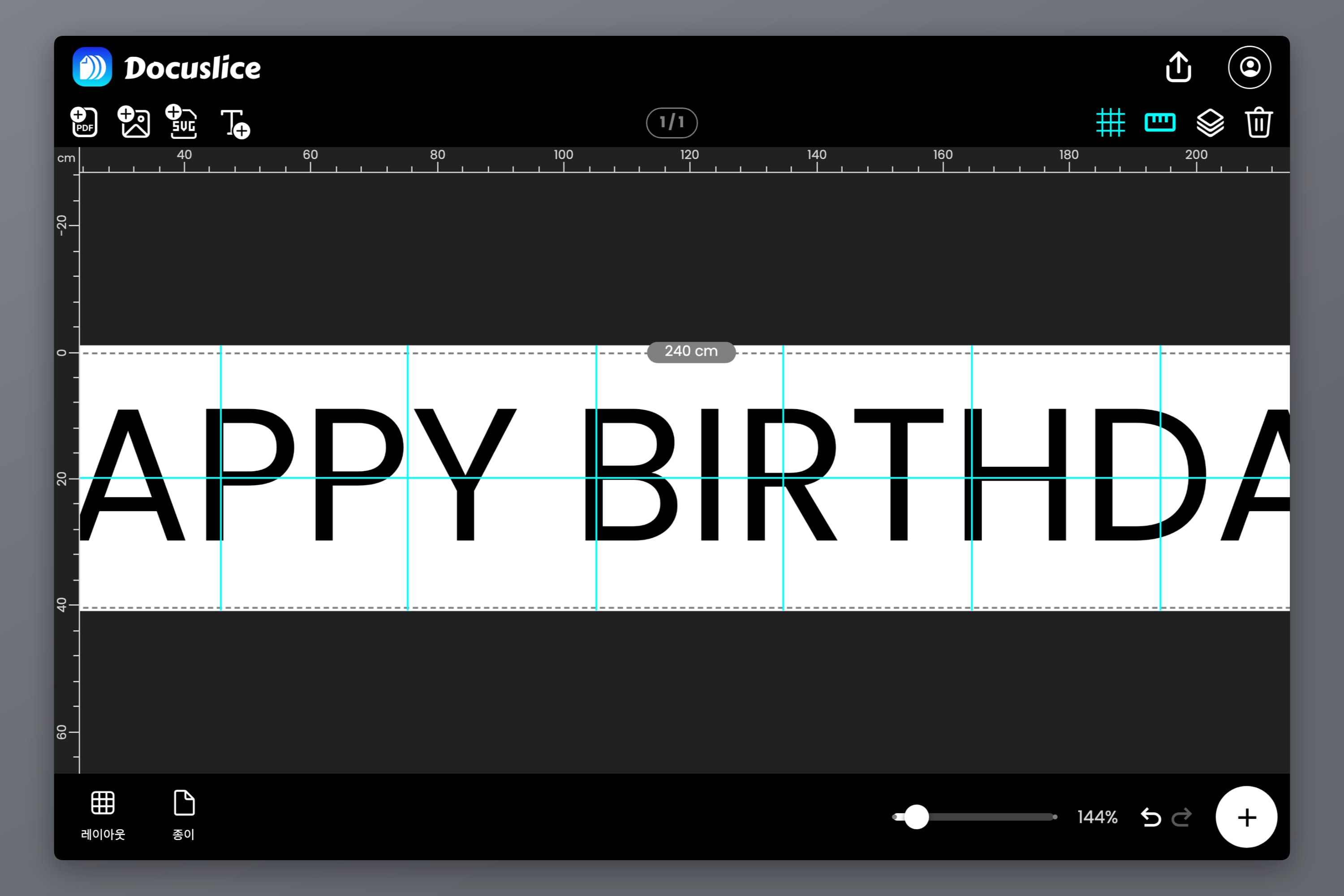The height and width of the screenshot is (896, 1344).
Task: Click the round plus add button
Action: (x=1246, y=817)
